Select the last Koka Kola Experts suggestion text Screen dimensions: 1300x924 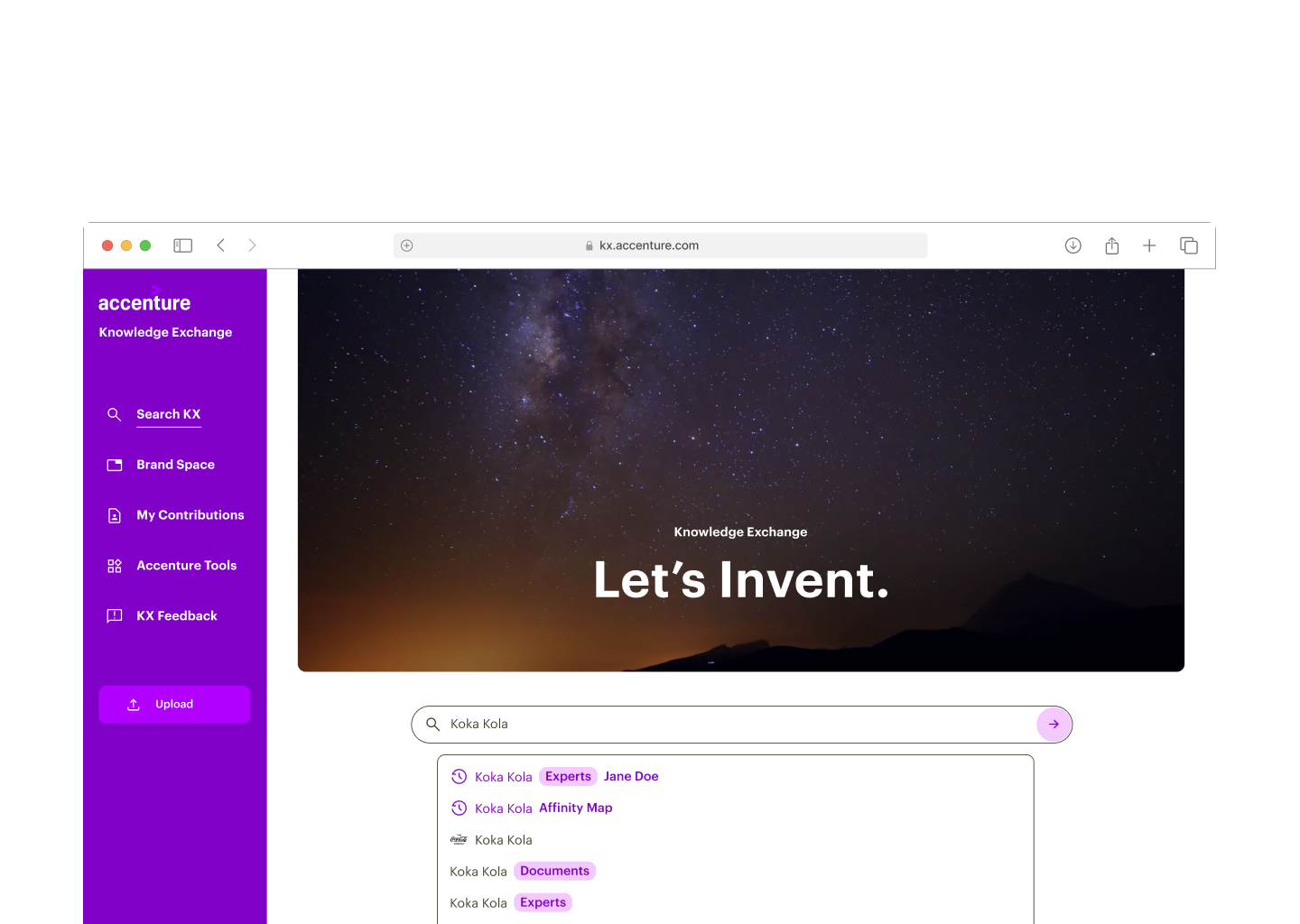tap(478, 903)
